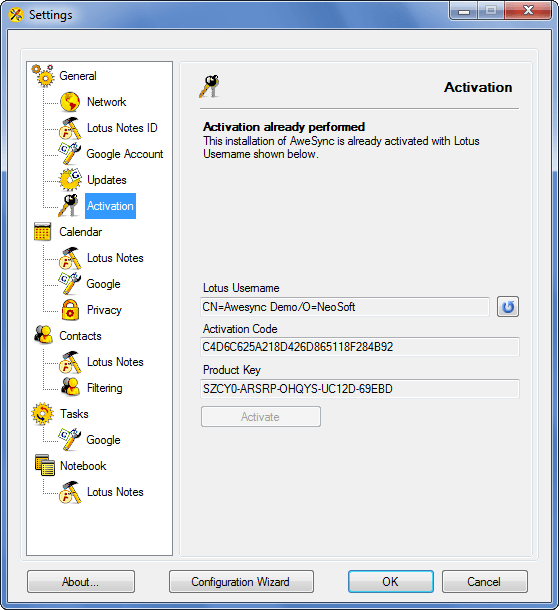Minimize the Settings window
This screenshot has height=610, width=559.
point(463,11)
